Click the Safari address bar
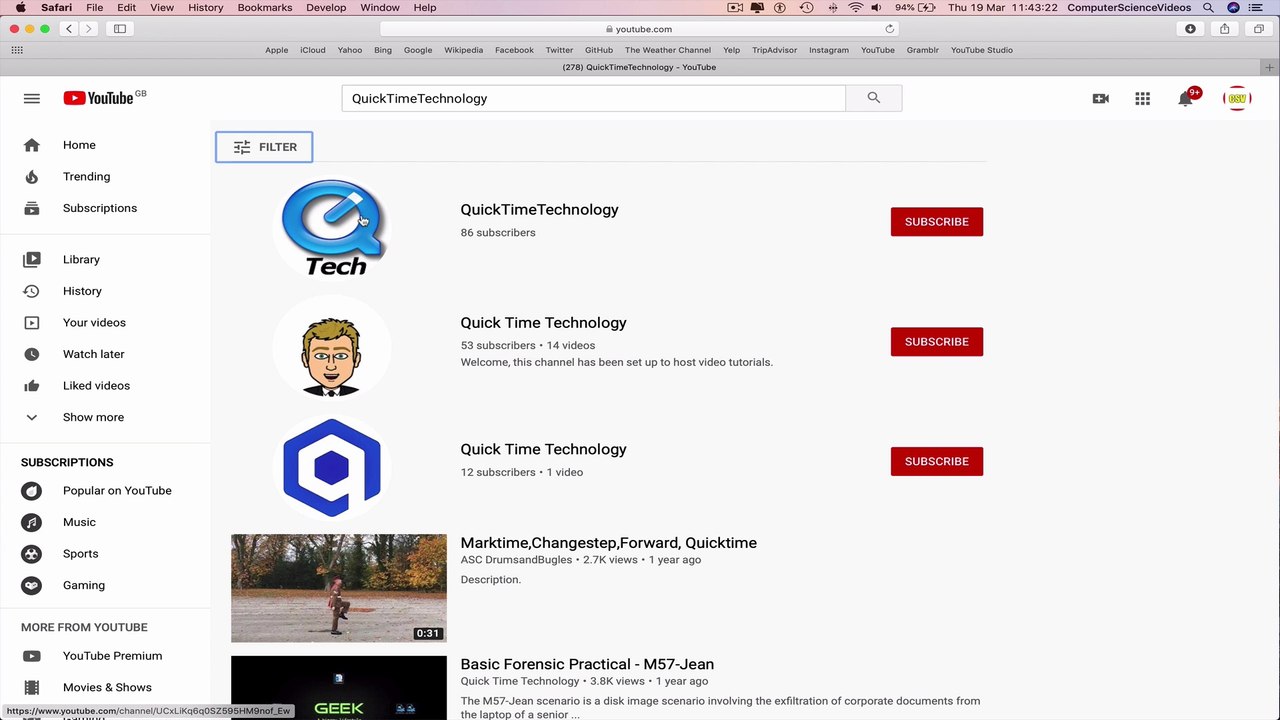The height and width of the screenshot is (720, 1280). (x=640, y=29)
